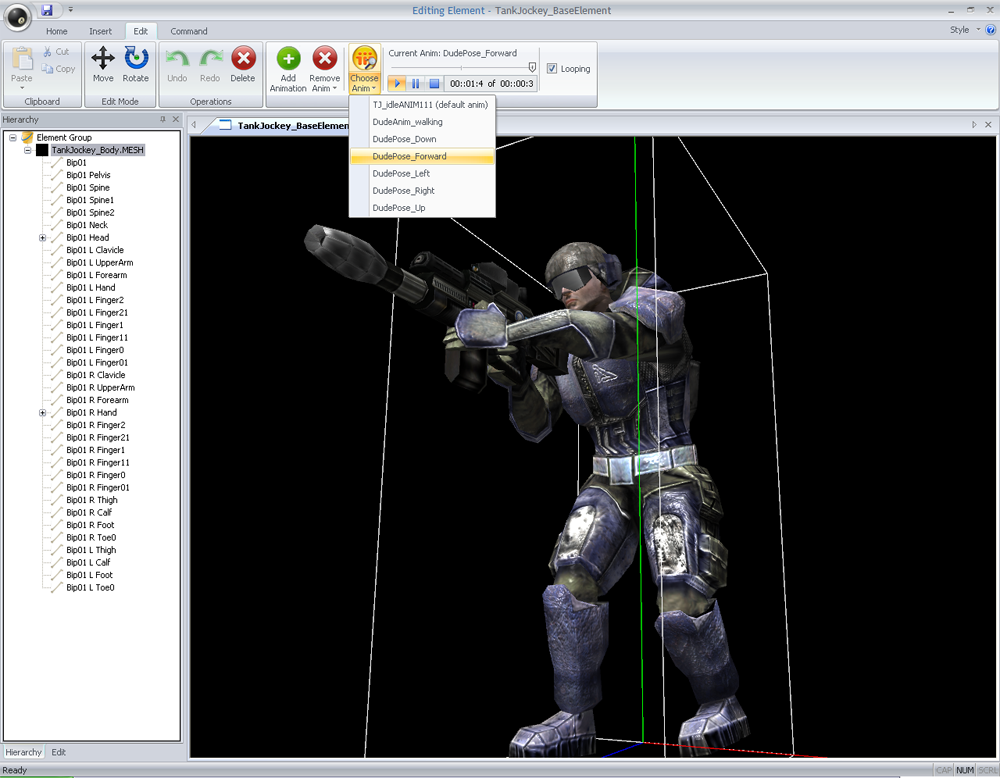Open the Insert ribbon tab

point(100,31)
